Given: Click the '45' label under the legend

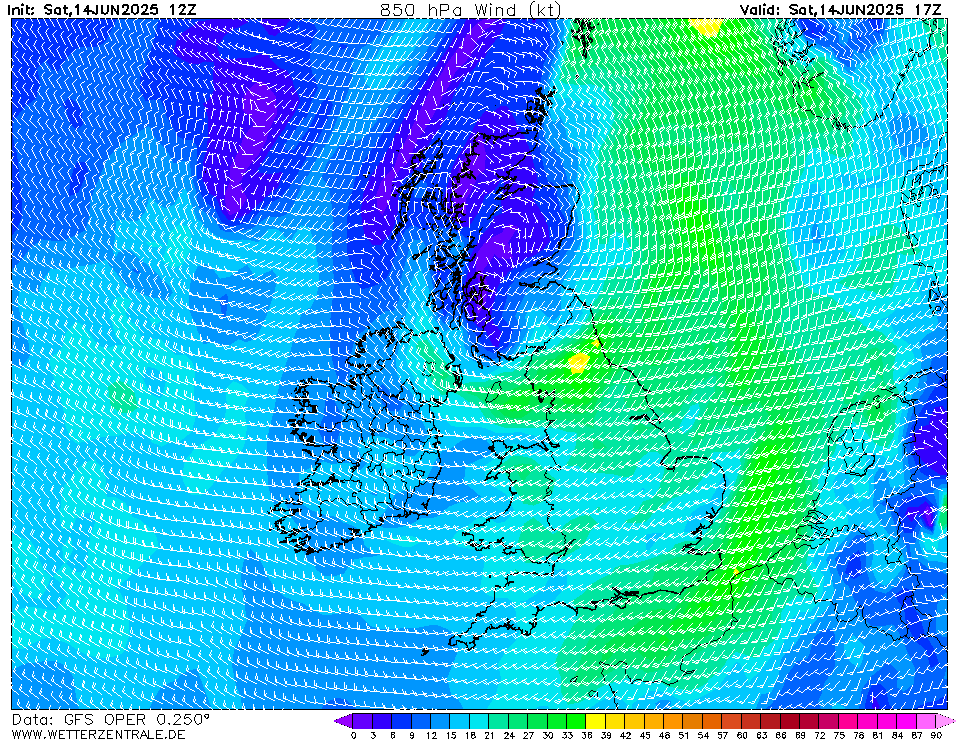Looking at the screenshot, I should (645, 735).
